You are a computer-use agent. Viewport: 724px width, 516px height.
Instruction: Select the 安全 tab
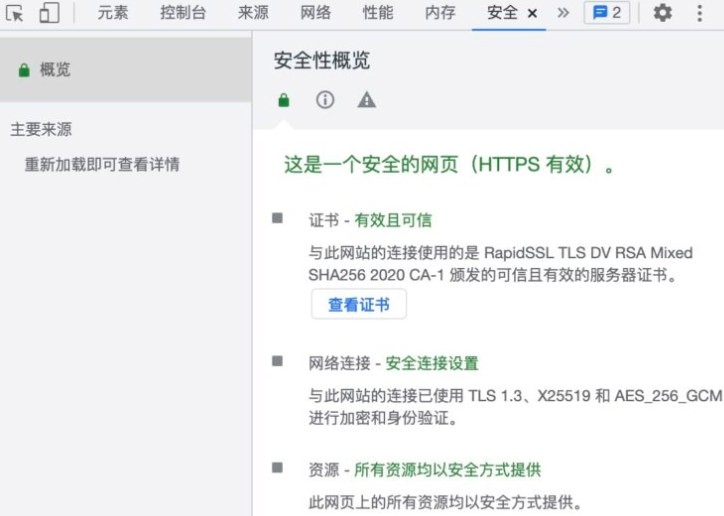click(x=502, y=12)
